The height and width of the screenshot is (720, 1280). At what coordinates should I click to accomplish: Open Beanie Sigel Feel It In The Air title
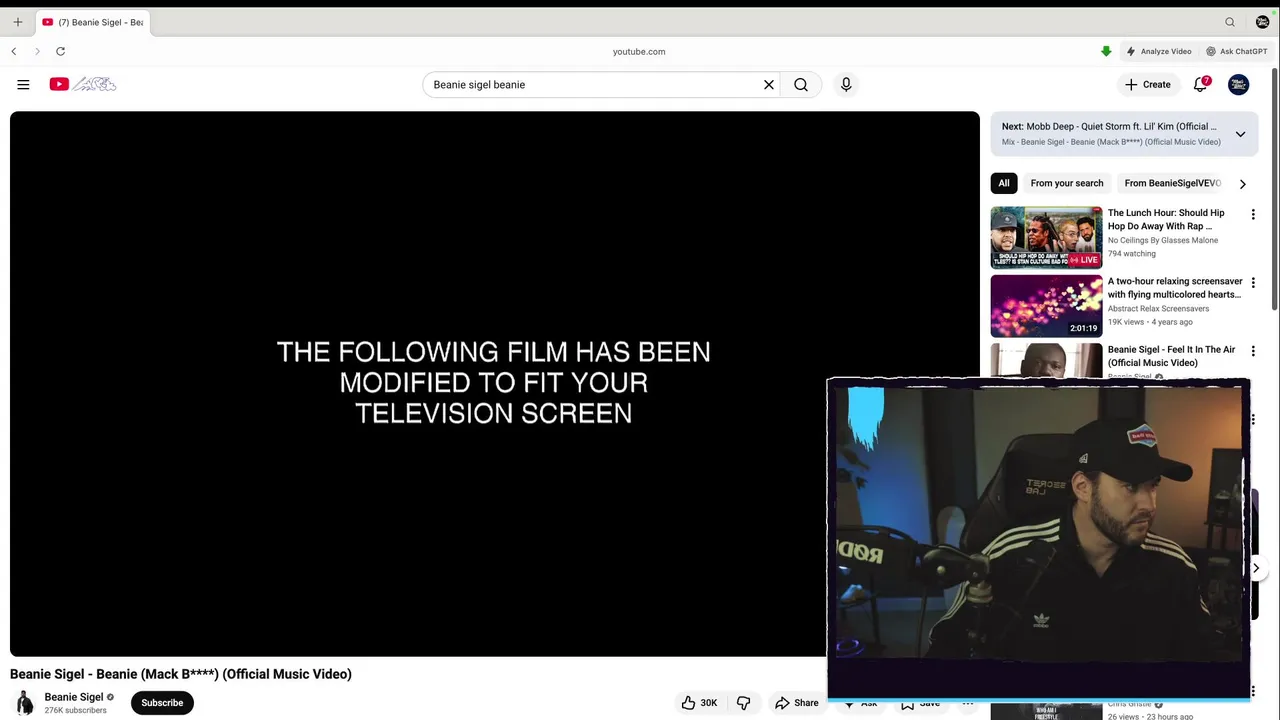1171,356
